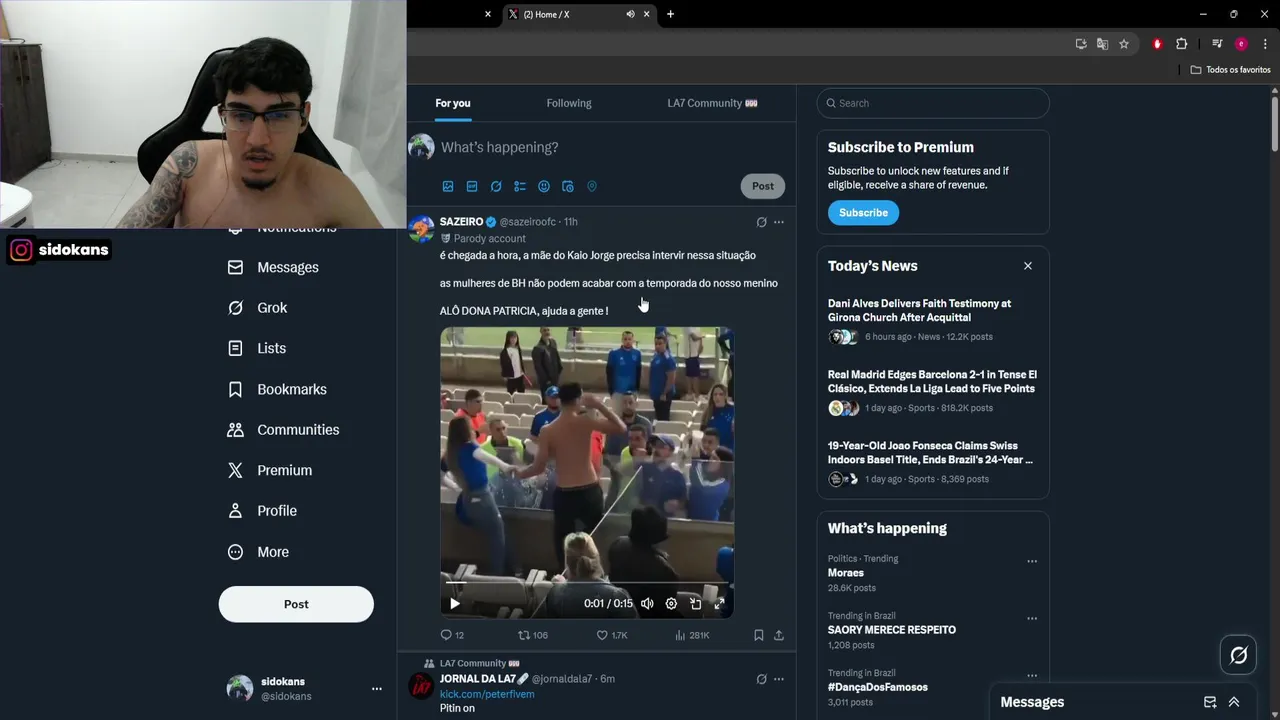Image resolution: width=1280 pixels, height=720 pixels.
Task: Open more options on JORNAL DA LA7 post
Action: [779, 679]
